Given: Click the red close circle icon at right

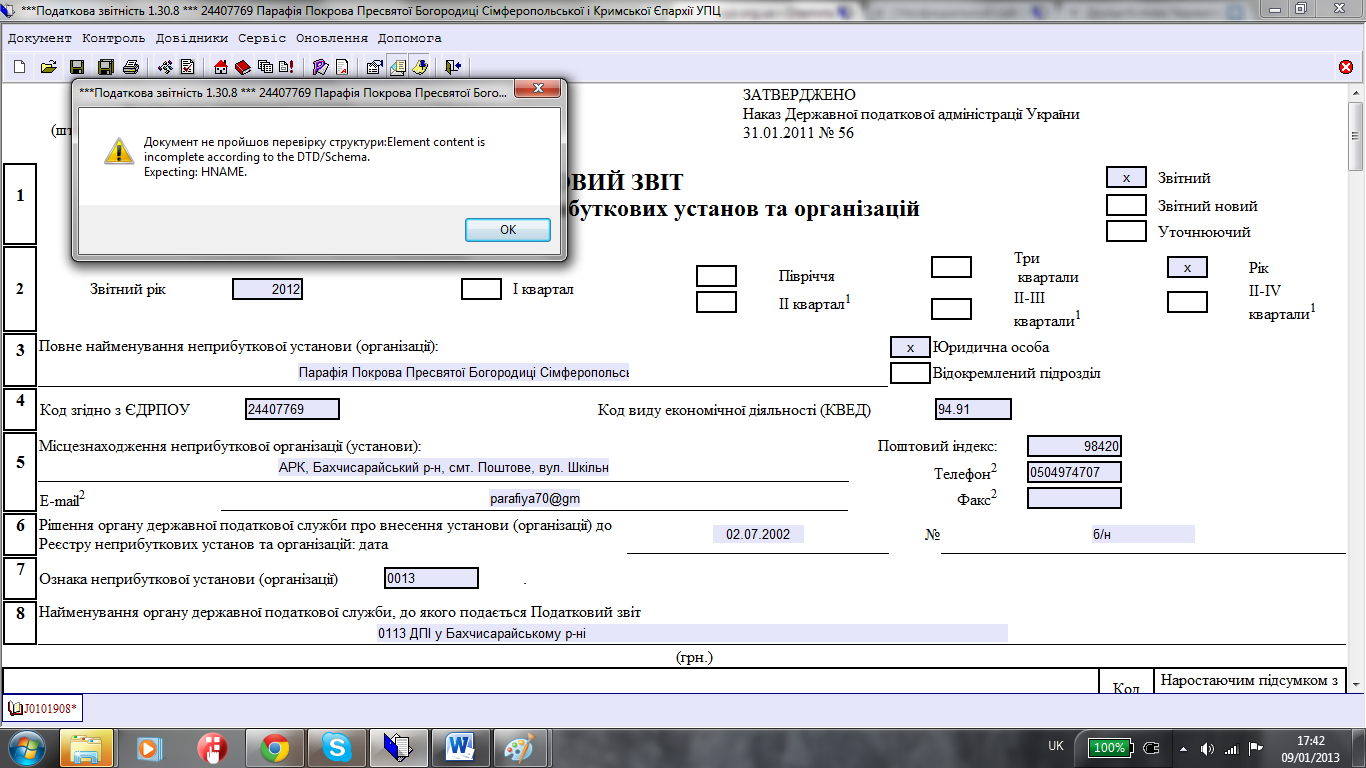Looking at the screenshot, I should [x=1346, y=67].
